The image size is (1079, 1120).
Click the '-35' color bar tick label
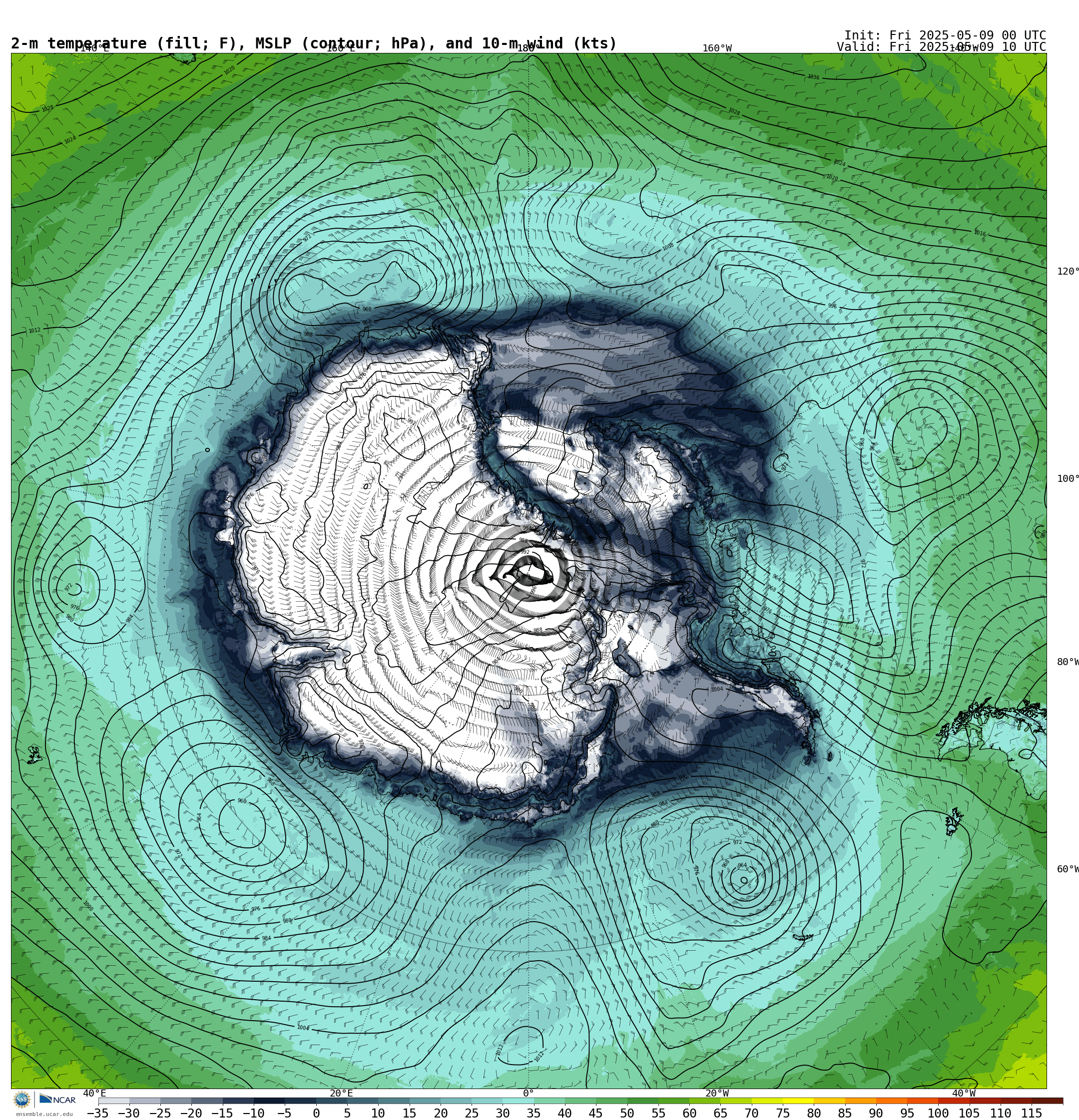coord(98,1113)
